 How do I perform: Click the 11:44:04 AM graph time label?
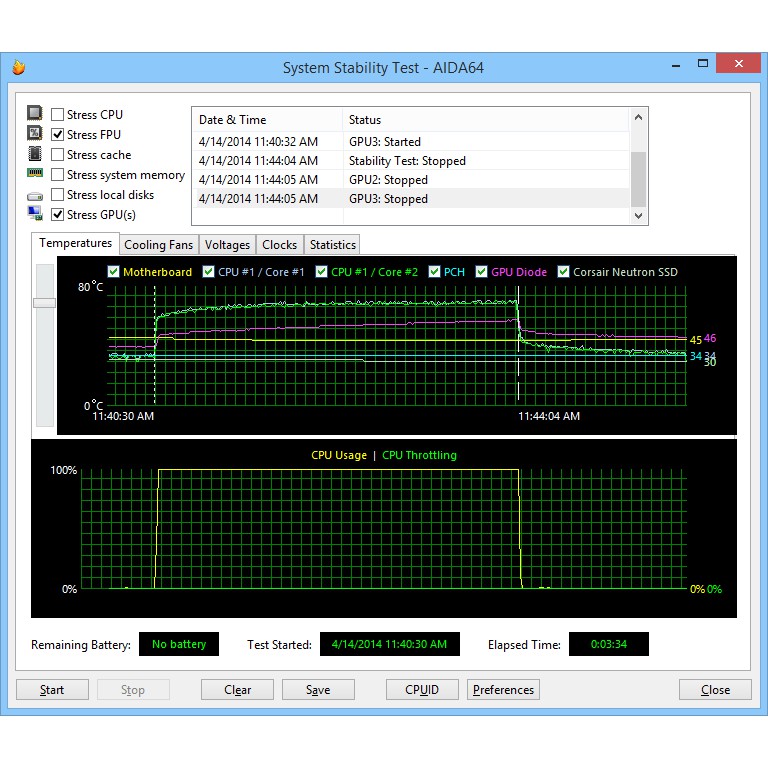click(x=549, y=416)
